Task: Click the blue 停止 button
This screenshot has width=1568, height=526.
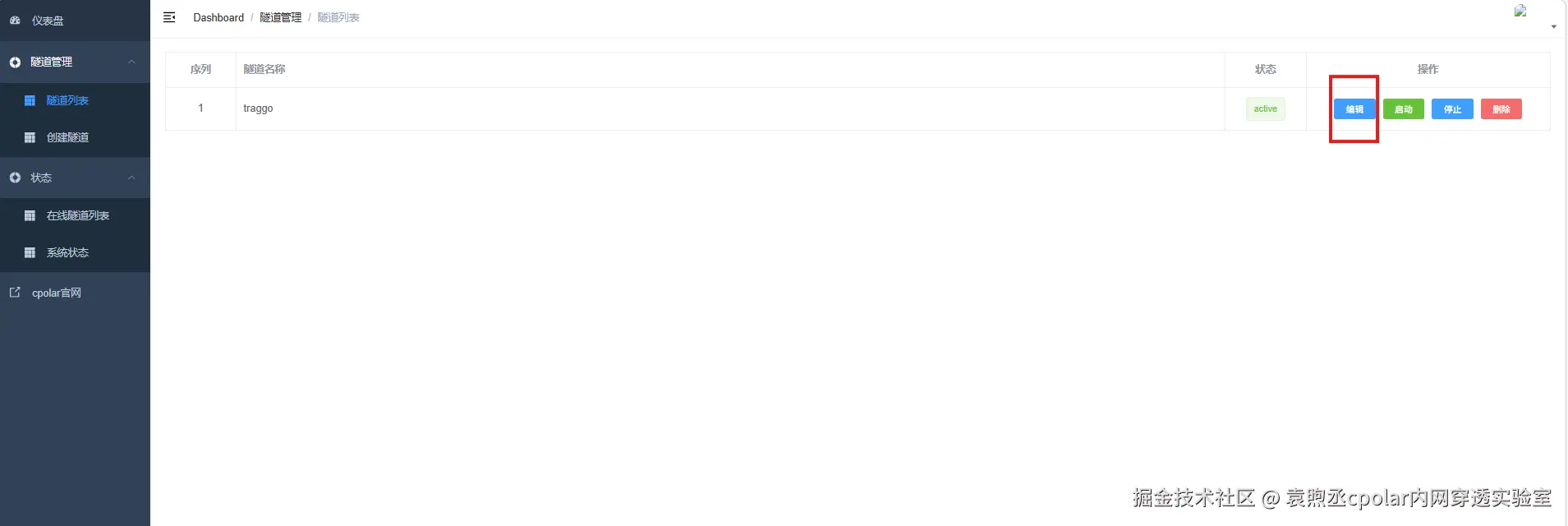Action: [x=1452, y=109]
